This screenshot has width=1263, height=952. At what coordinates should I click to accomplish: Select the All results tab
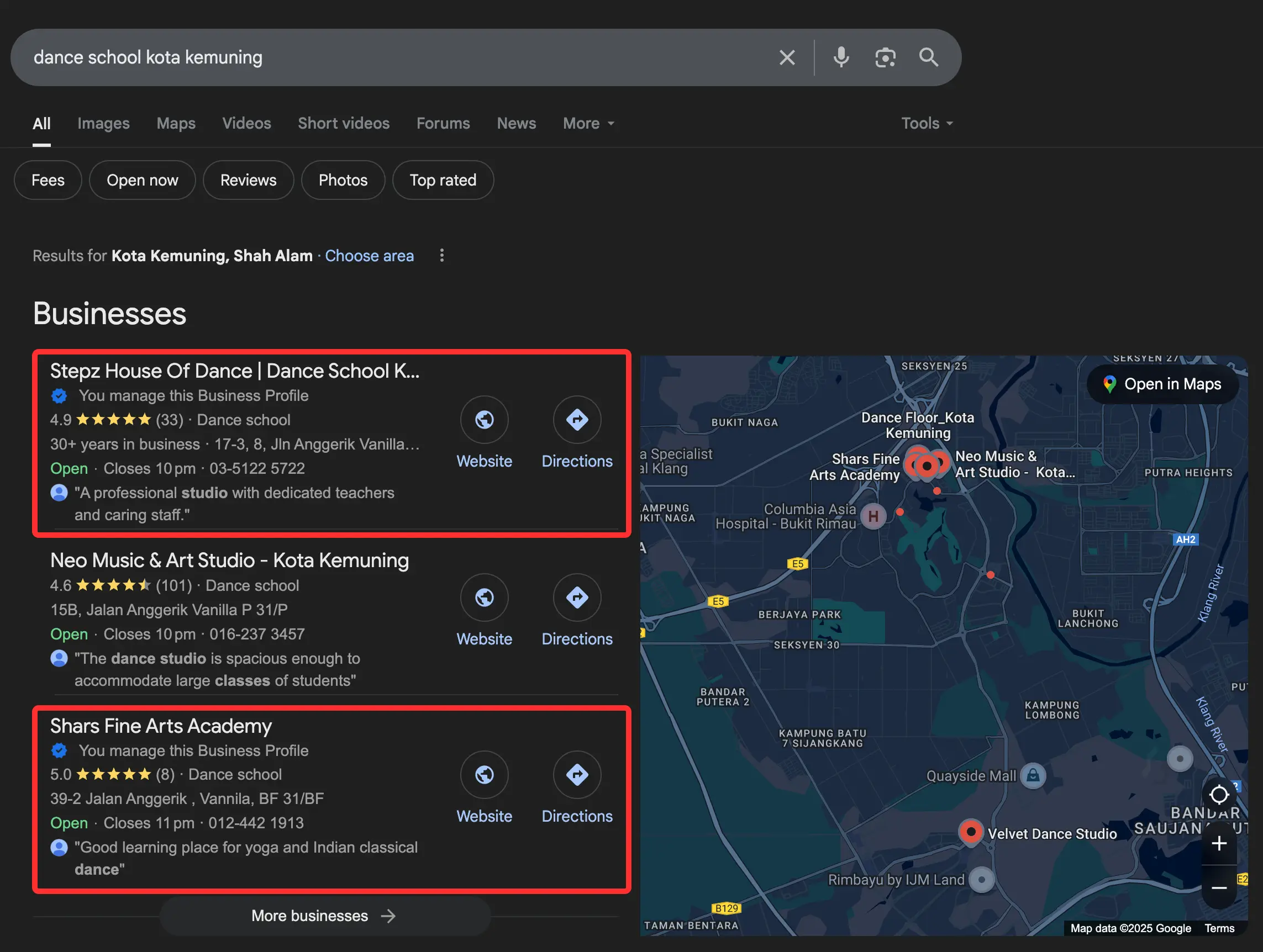41,123
